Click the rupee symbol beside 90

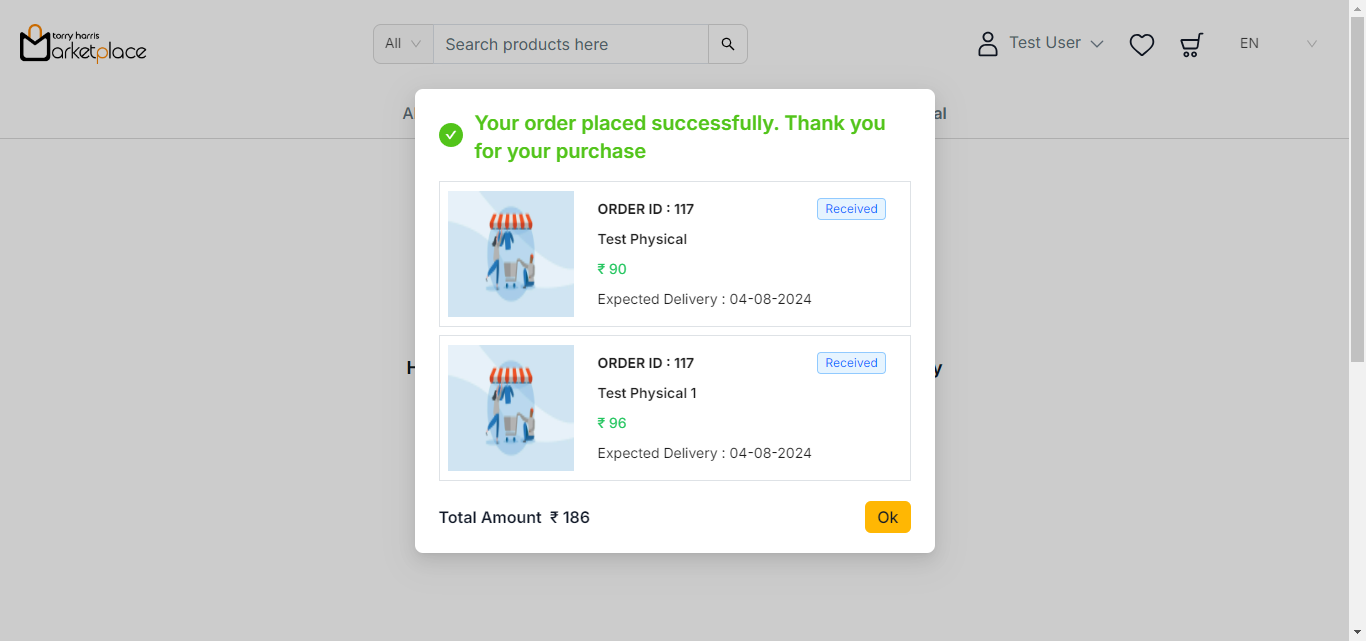click(602, 269)
